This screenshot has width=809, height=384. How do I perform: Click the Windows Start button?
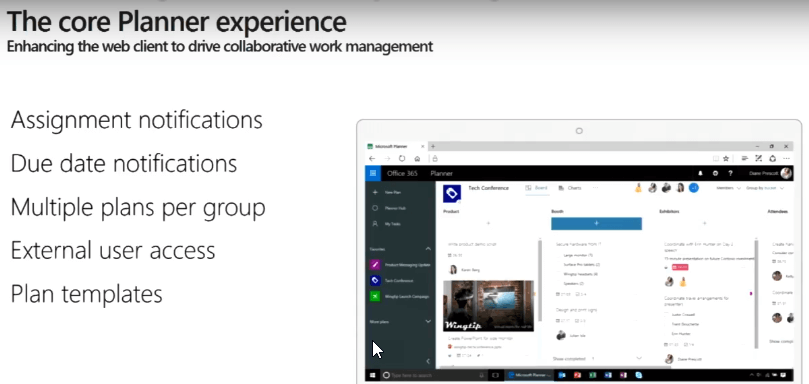[373, 375]
